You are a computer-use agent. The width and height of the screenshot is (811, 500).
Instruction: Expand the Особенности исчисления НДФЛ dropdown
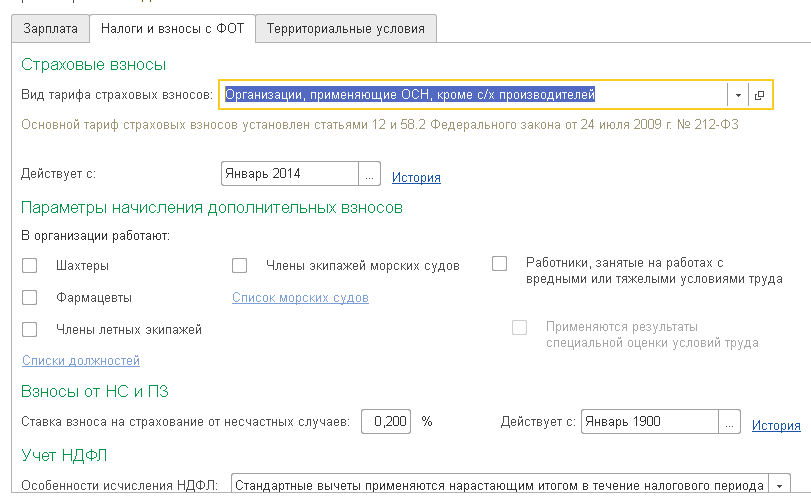click(779, 485)
